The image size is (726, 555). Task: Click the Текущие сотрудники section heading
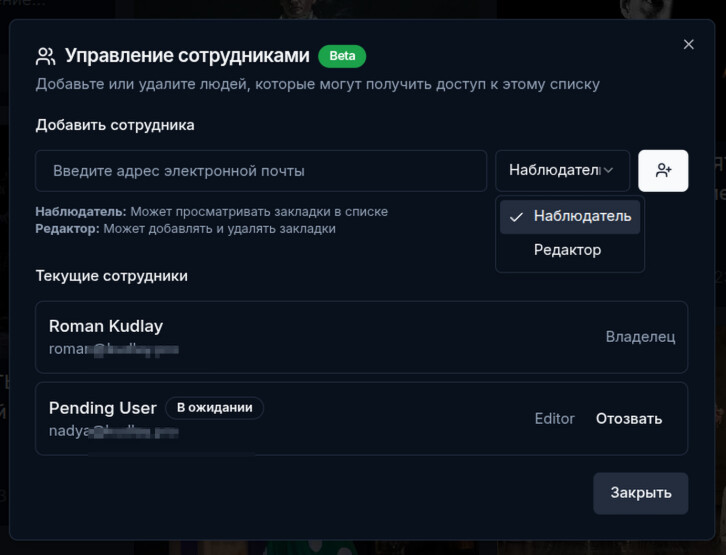111,275
